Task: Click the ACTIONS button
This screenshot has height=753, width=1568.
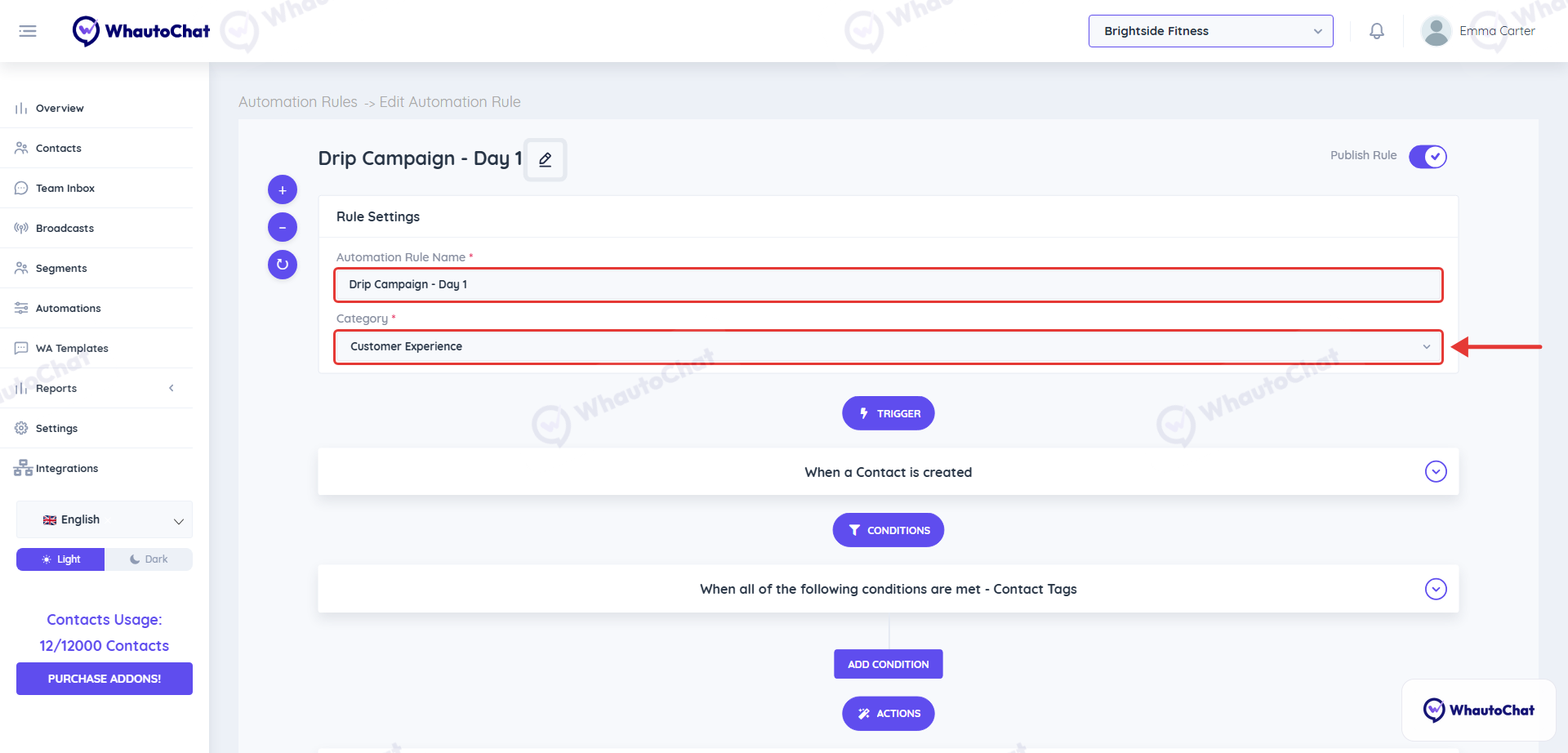Action: [889, 713]
